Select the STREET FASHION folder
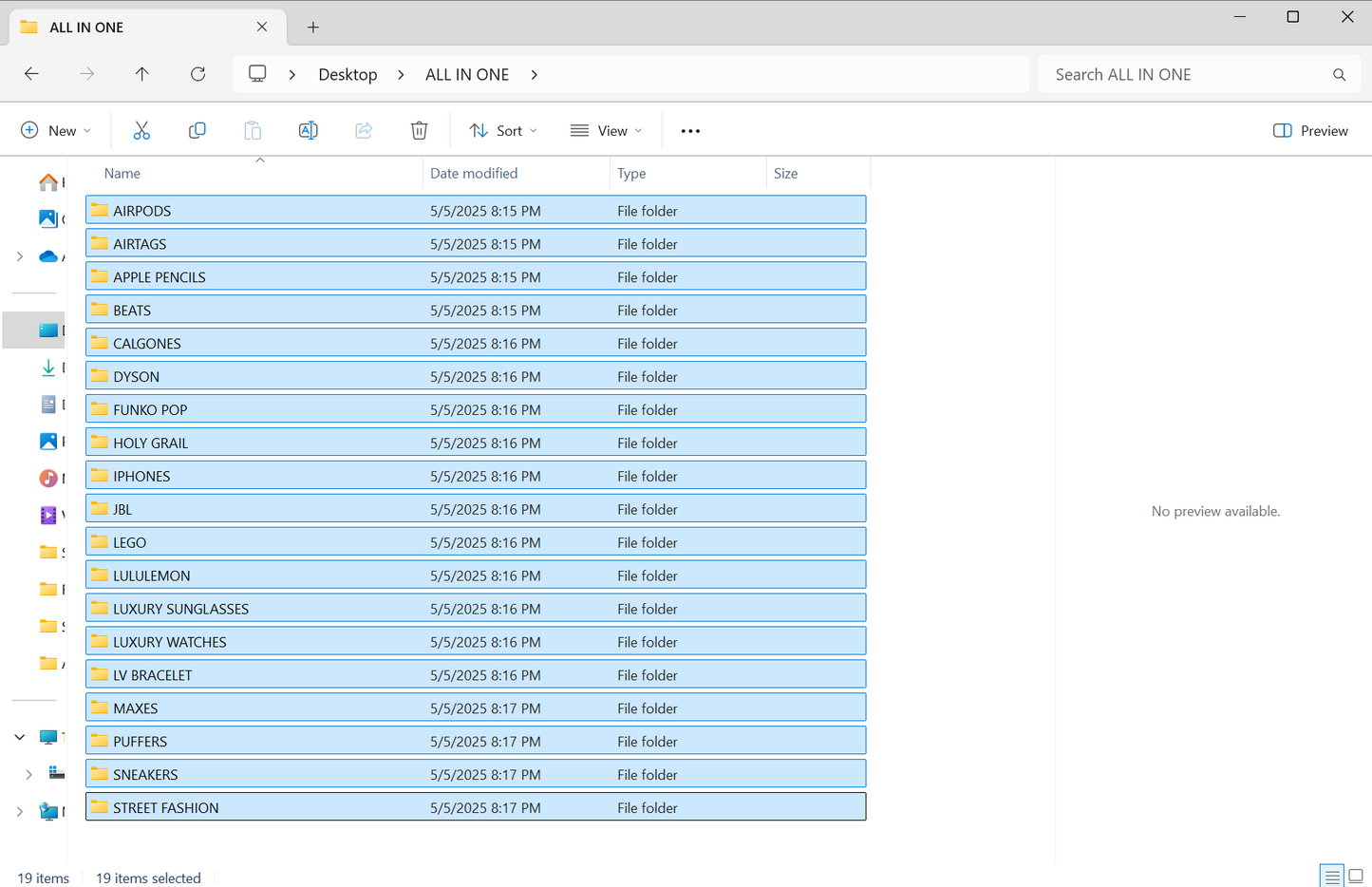Viewport: 1372px width, 887px height. (x=476, y=807)
